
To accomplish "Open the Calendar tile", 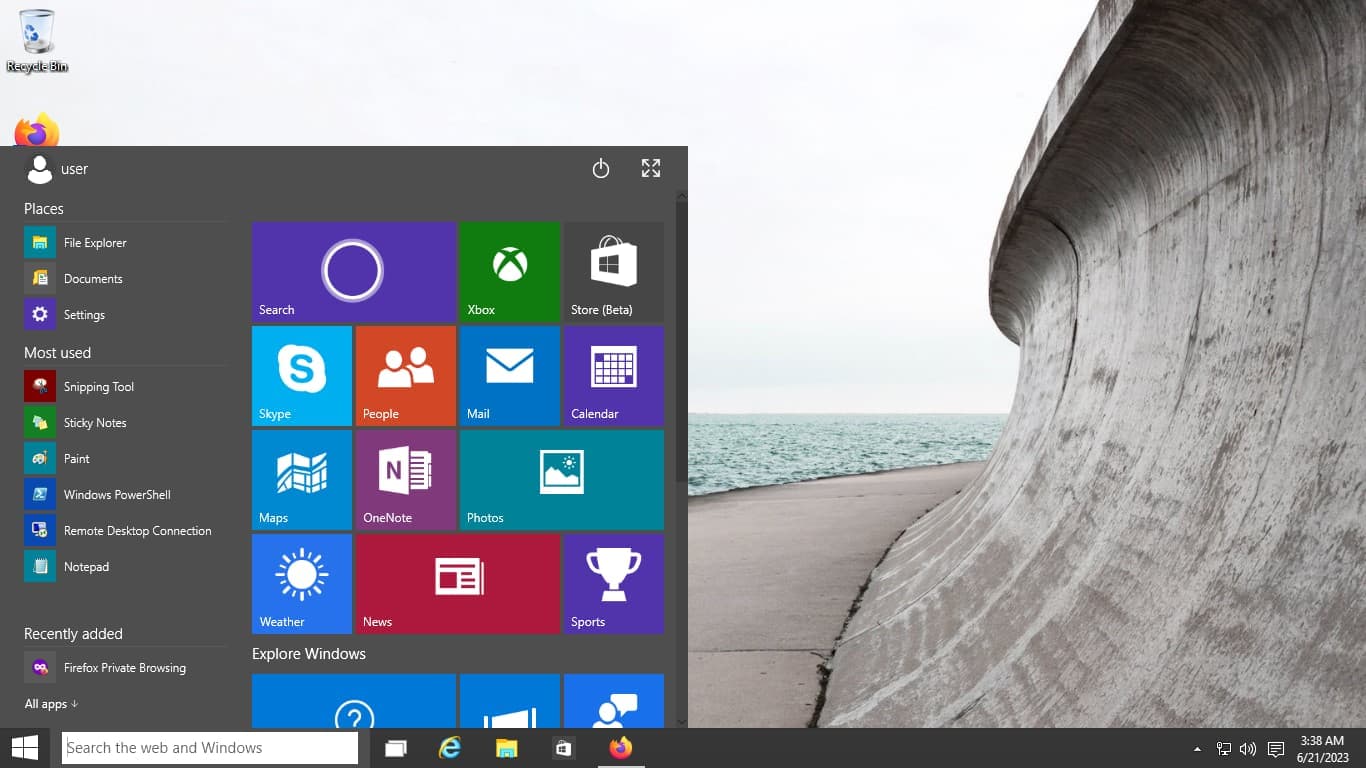I will [x=614, y=376].
